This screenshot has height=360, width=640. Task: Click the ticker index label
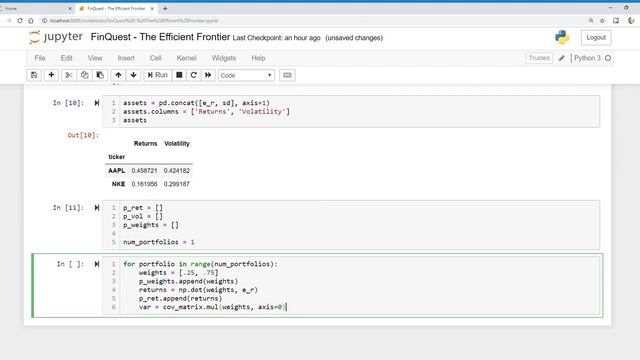click(x=117, y=157)
